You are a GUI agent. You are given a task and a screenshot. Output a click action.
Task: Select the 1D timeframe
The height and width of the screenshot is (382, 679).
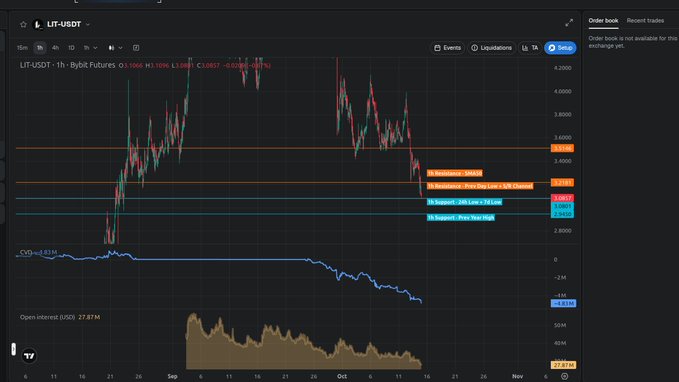click(x=71, y=48)
